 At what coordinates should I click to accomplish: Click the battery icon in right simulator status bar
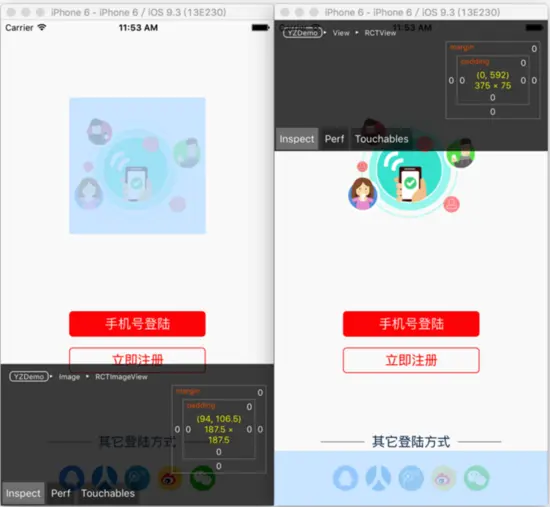(x=534, y=27)
